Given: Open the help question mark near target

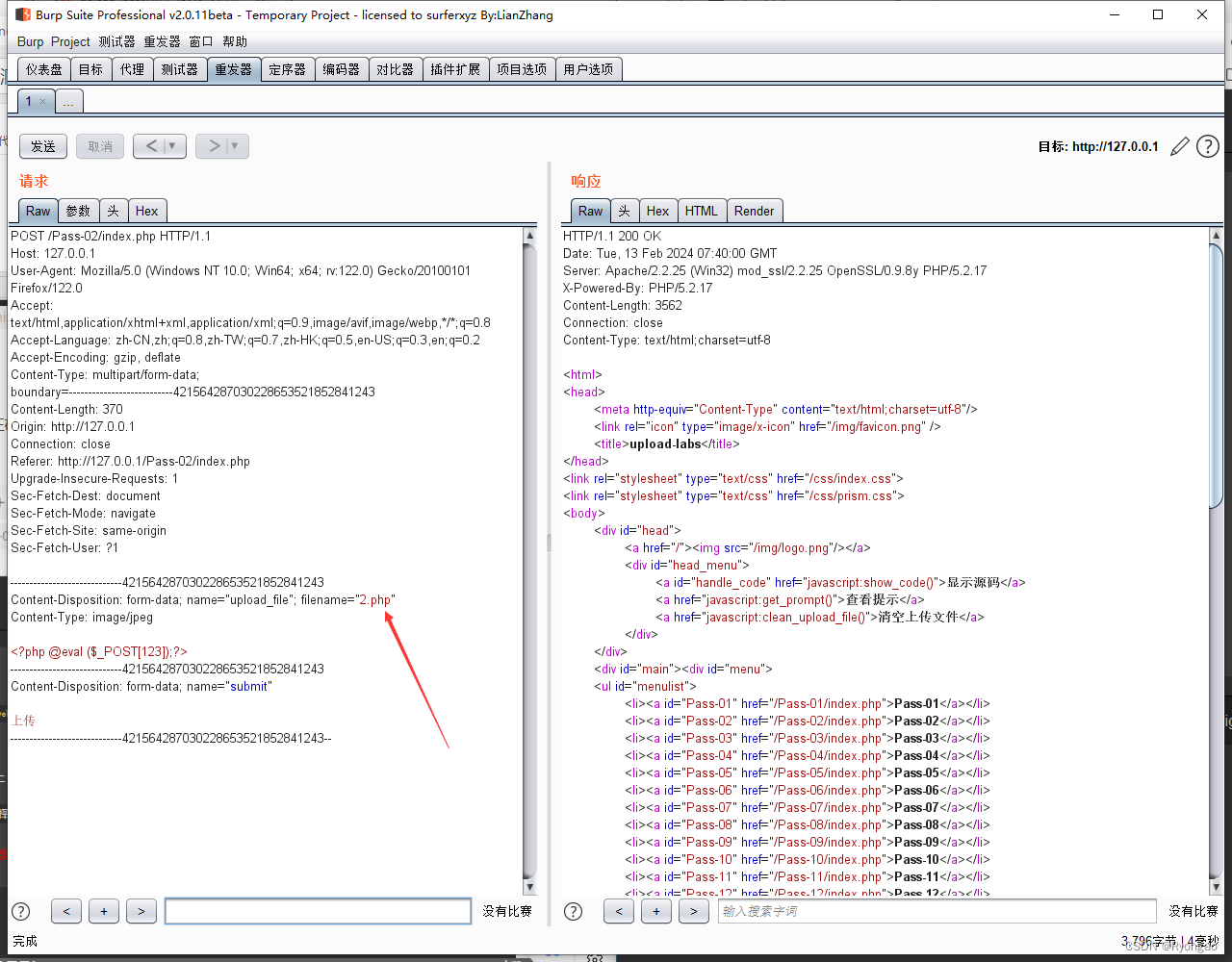Looking at the screenshot, I should 1208,146.
